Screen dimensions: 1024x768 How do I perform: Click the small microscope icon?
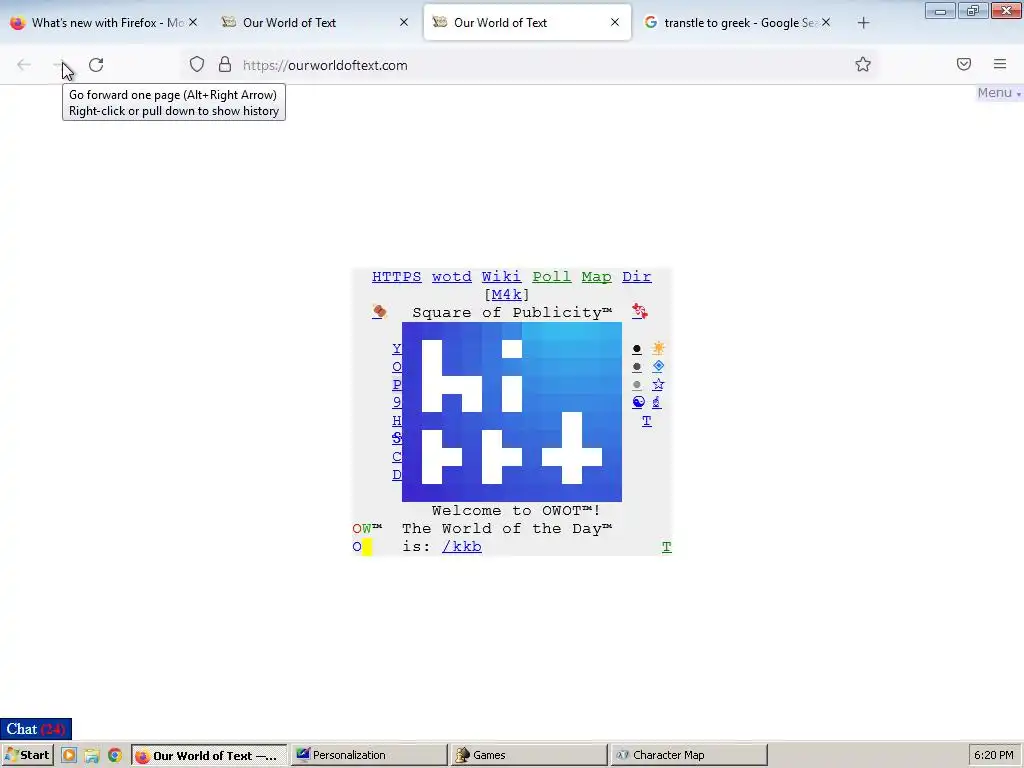coord(657,402)
